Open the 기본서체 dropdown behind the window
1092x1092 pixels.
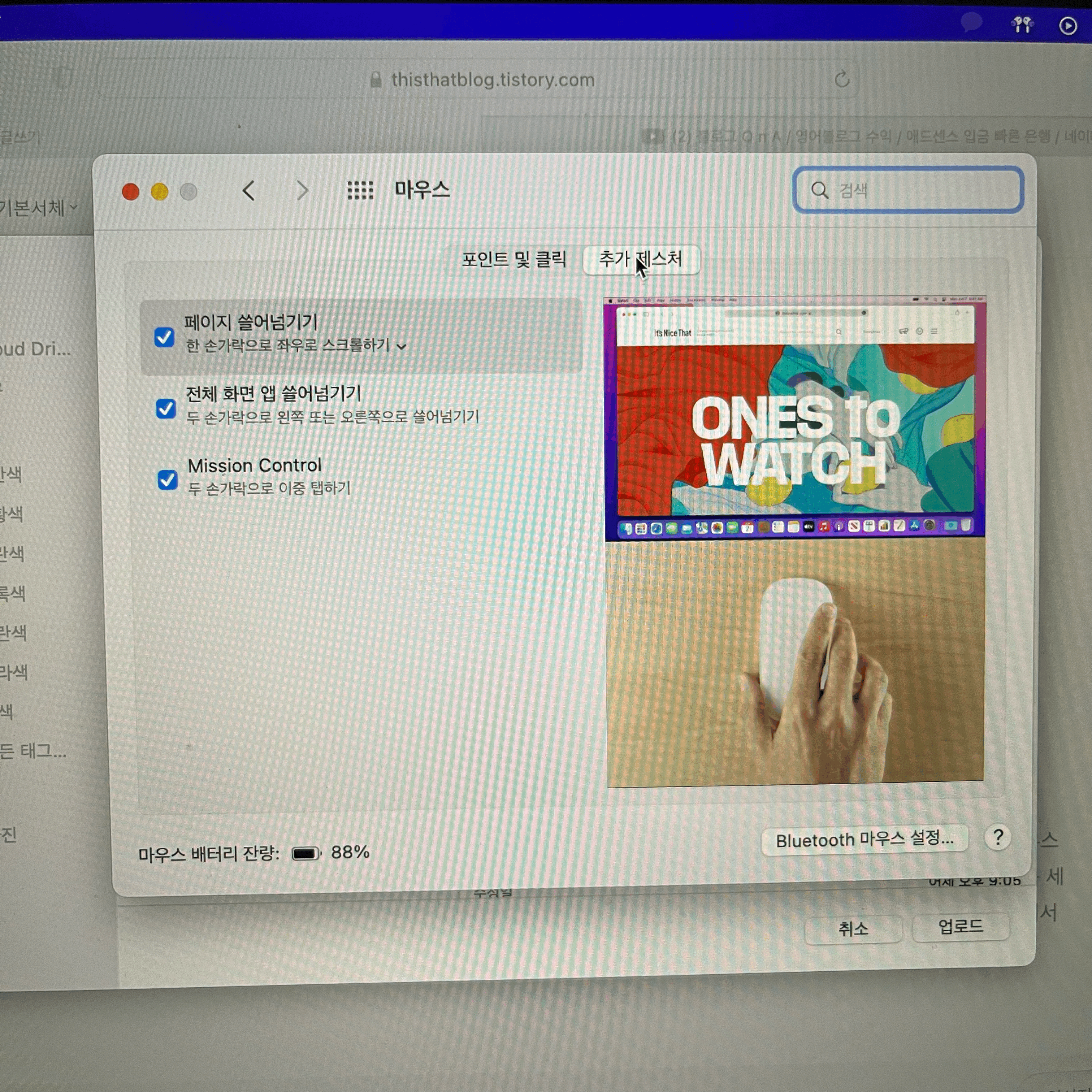click(x=38, y=209)
